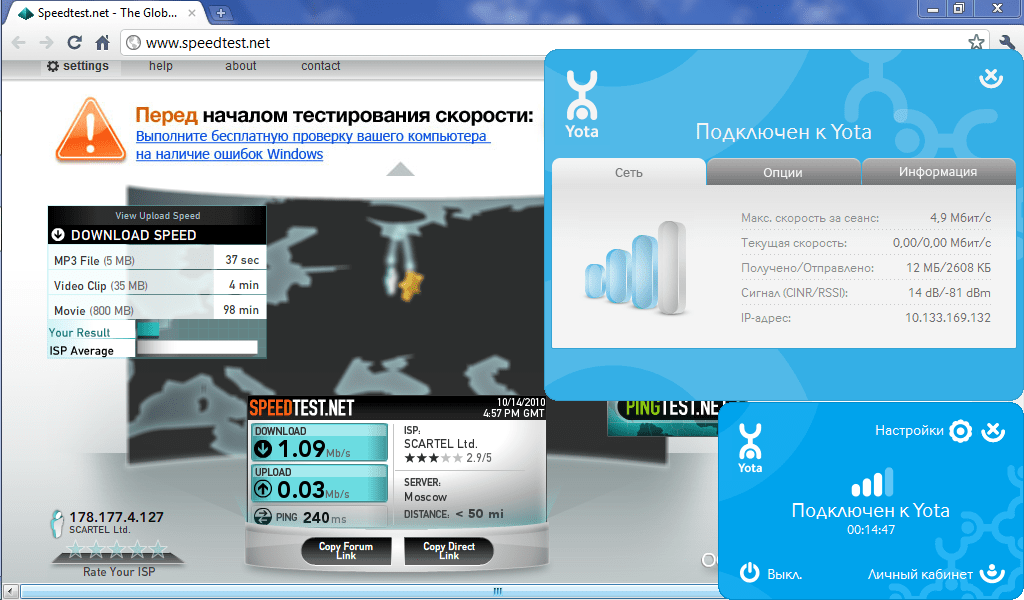Click small signal bars in Yota widget
Image resolution: width=1024 pixels, height=600 pixels.
click(x=872, y=483)
